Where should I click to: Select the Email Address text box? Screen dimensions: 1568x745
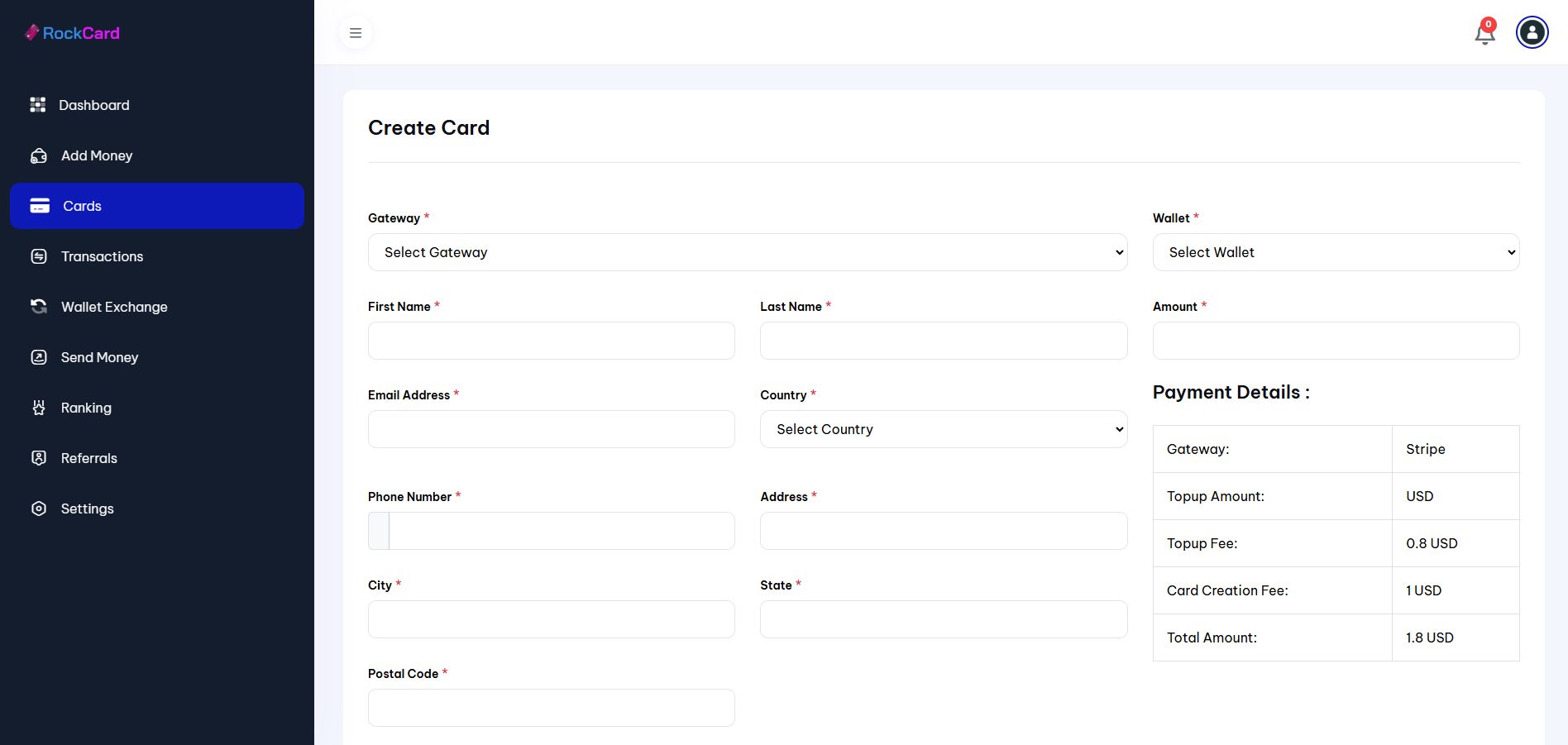(551, 429)
